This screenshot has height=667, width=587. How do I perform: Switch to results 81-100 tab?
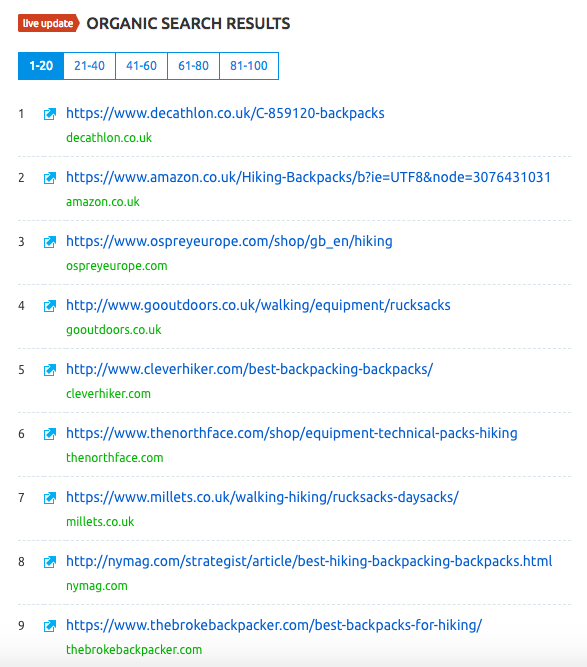249,66
